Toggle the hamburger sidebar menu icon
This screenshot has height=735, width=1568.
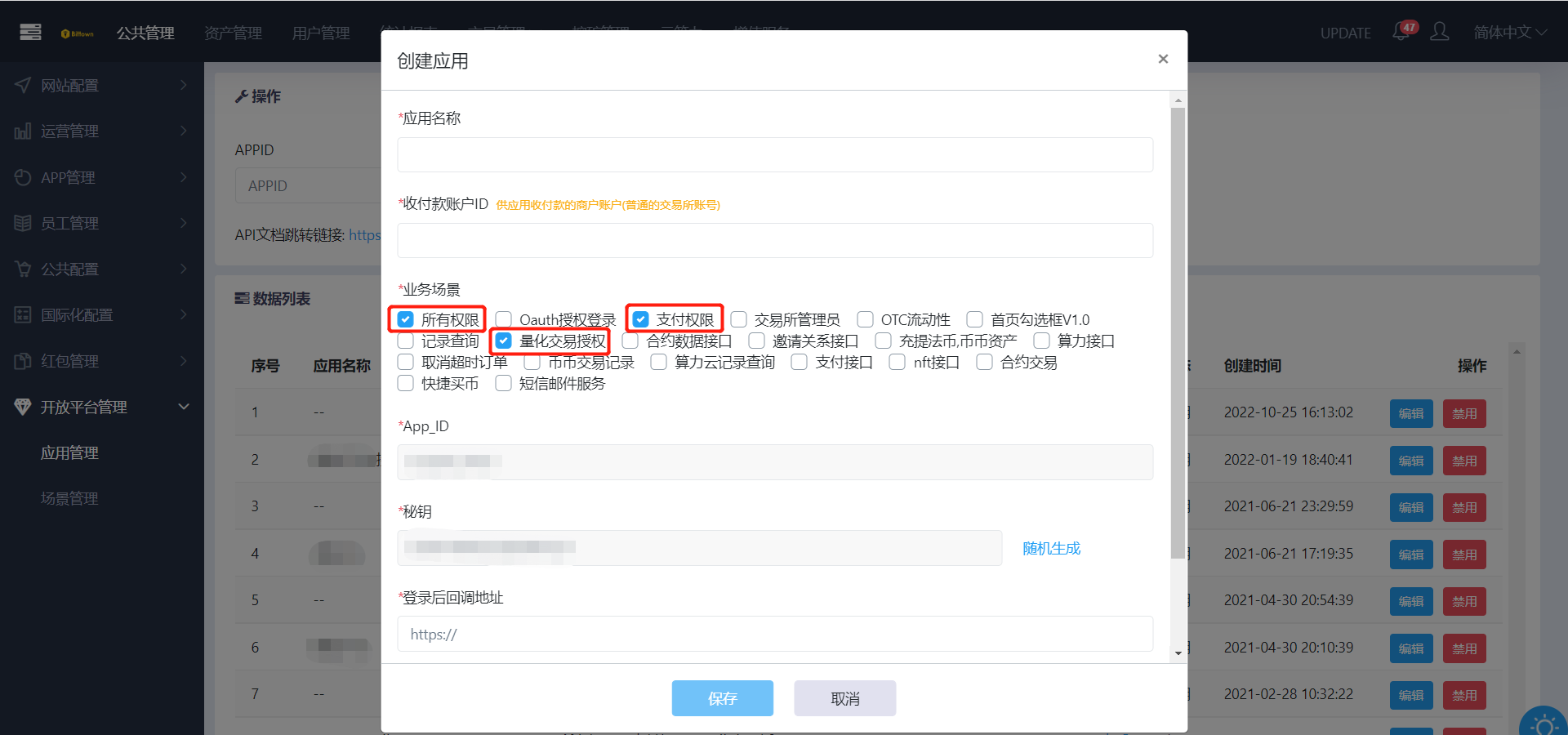point(30,32)
